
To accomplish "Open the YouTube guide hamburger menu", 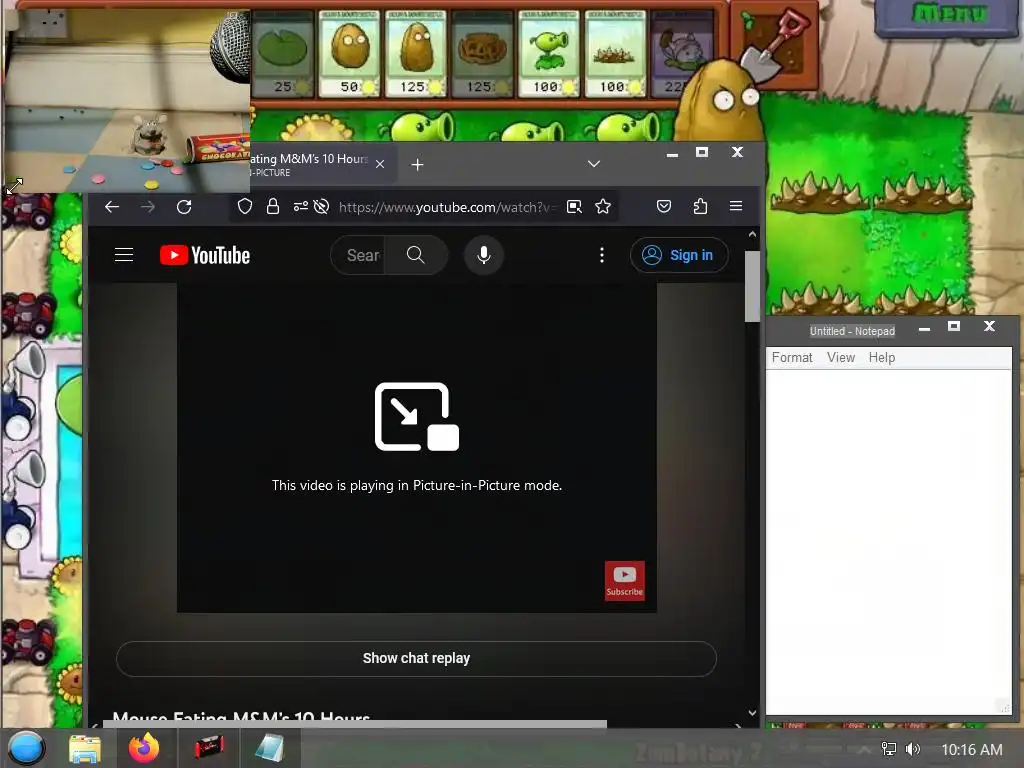I will (x=124, y=255).
